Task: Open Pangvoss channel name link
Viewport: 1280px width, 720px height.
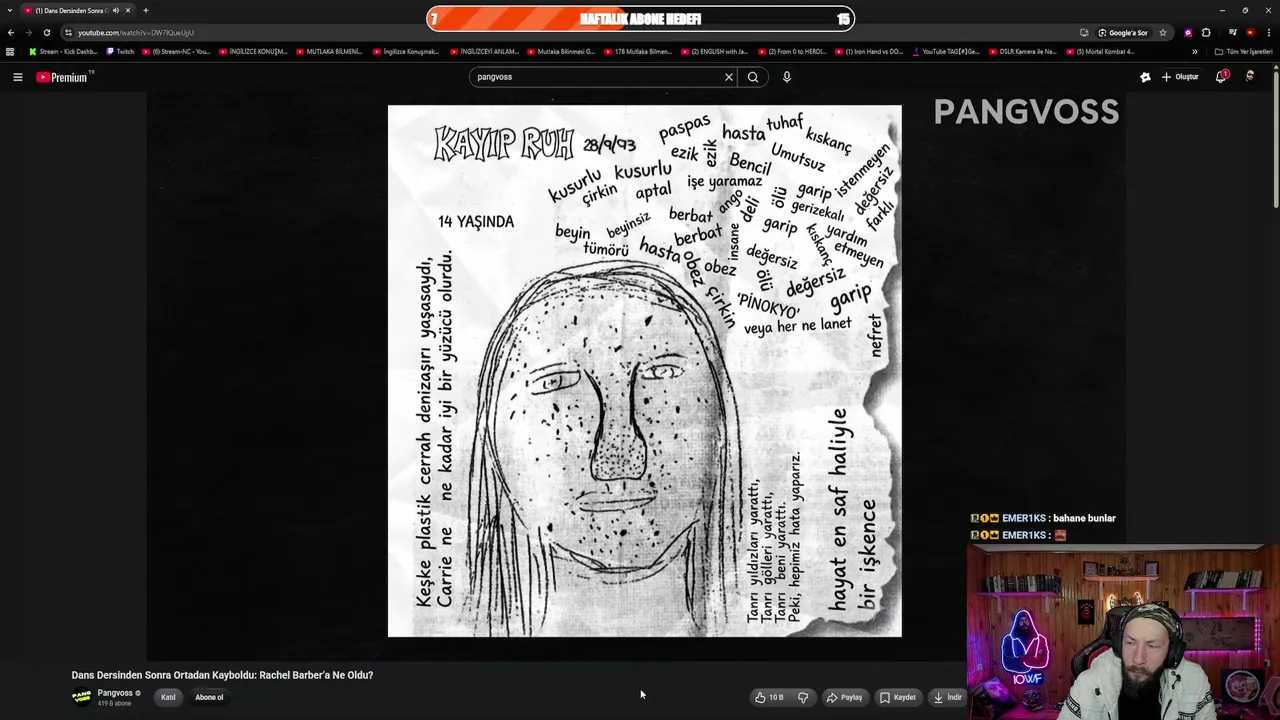Action: pos(116,693)
